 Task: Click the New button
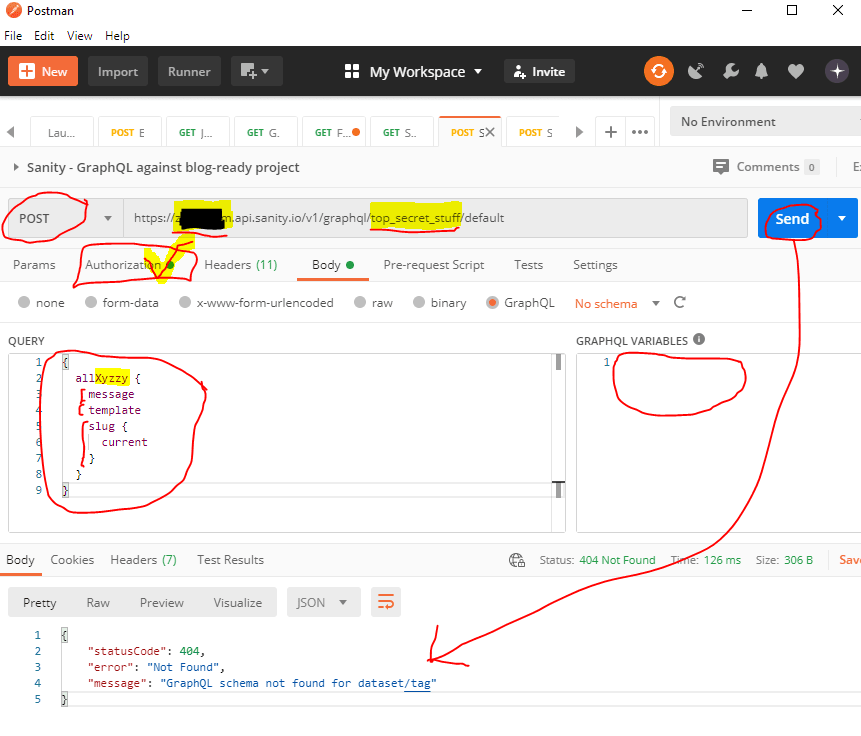tap(43, 71)
